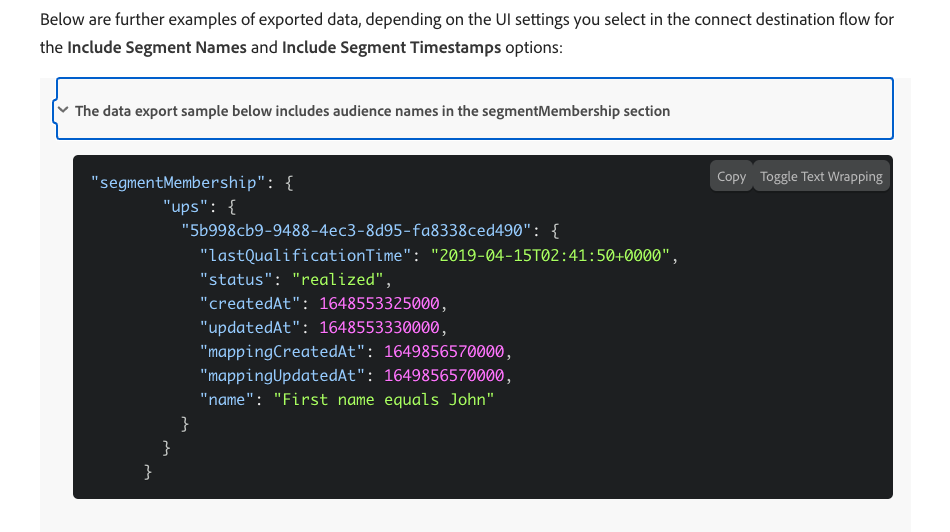Click the bold "Include Segment Names" text
This screenshot has width=950, height=532.
(x=157, y=48)
